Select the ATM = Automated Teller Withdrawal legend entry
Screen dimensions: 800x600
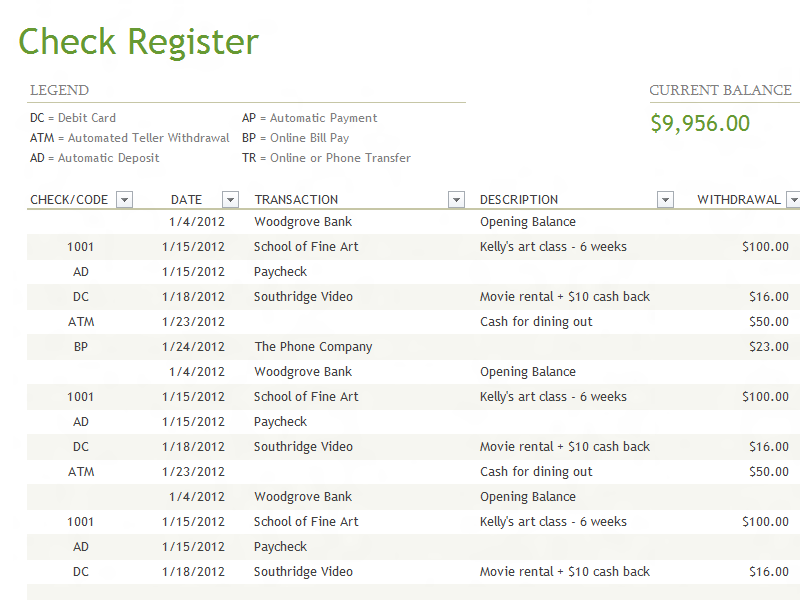(129, 138)
